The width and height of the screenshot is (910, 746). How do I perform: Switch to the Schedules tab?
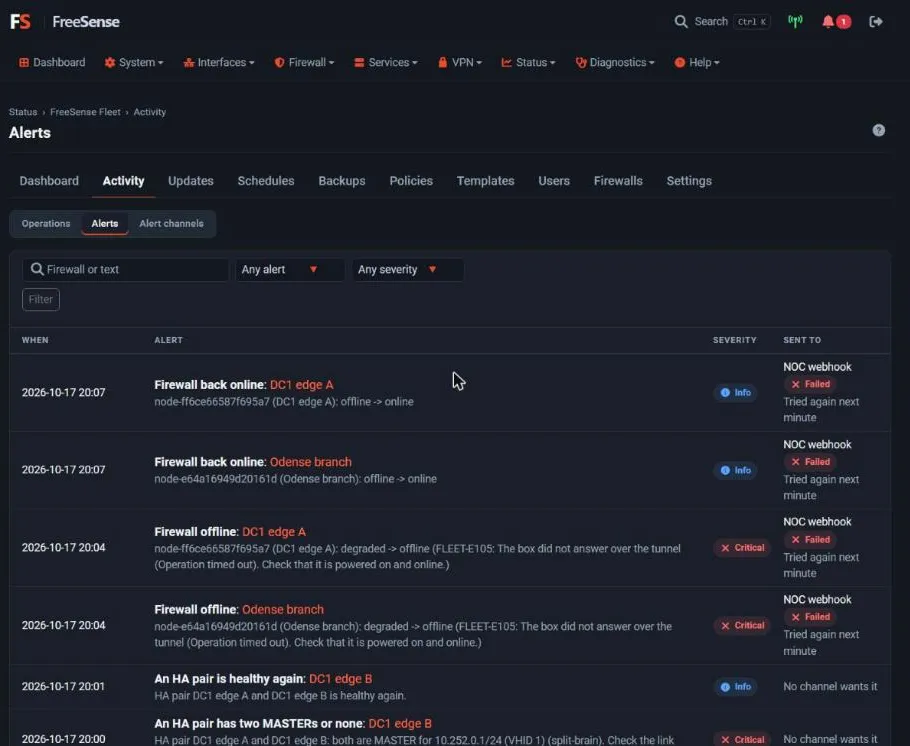[266, 181]
